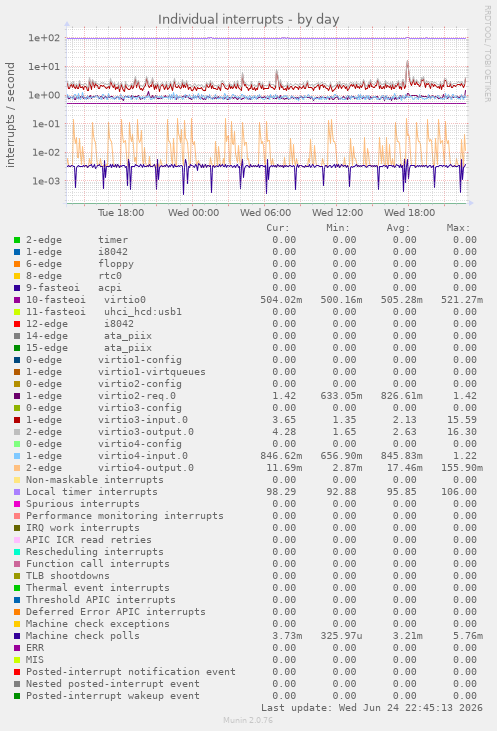Click the purple virtio0 legend color square

(x=17, y=300)
